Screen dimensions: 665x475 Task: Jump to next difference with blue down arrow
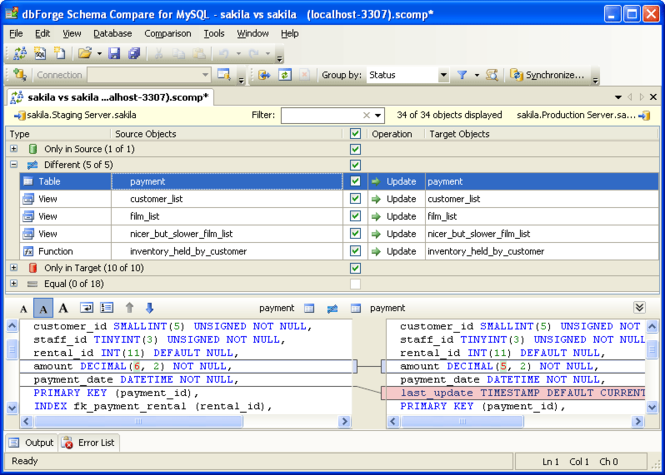coord(149,308)
